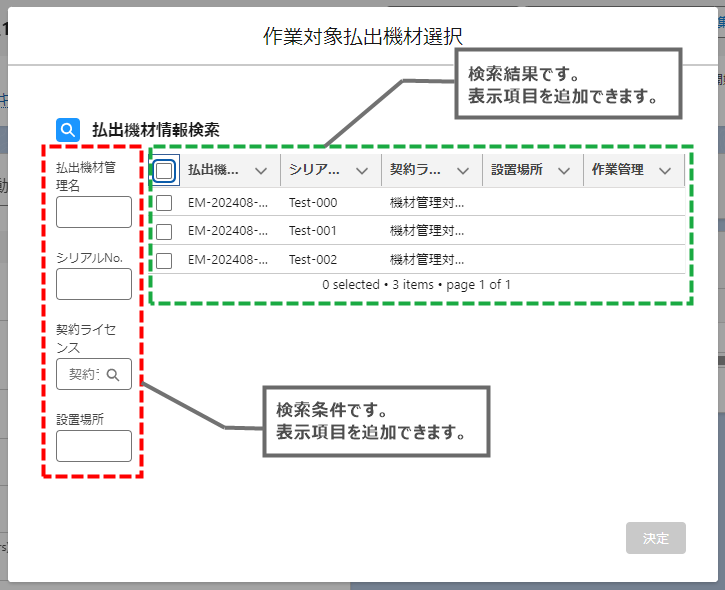Focus the シリアルNo. text box

94,284
